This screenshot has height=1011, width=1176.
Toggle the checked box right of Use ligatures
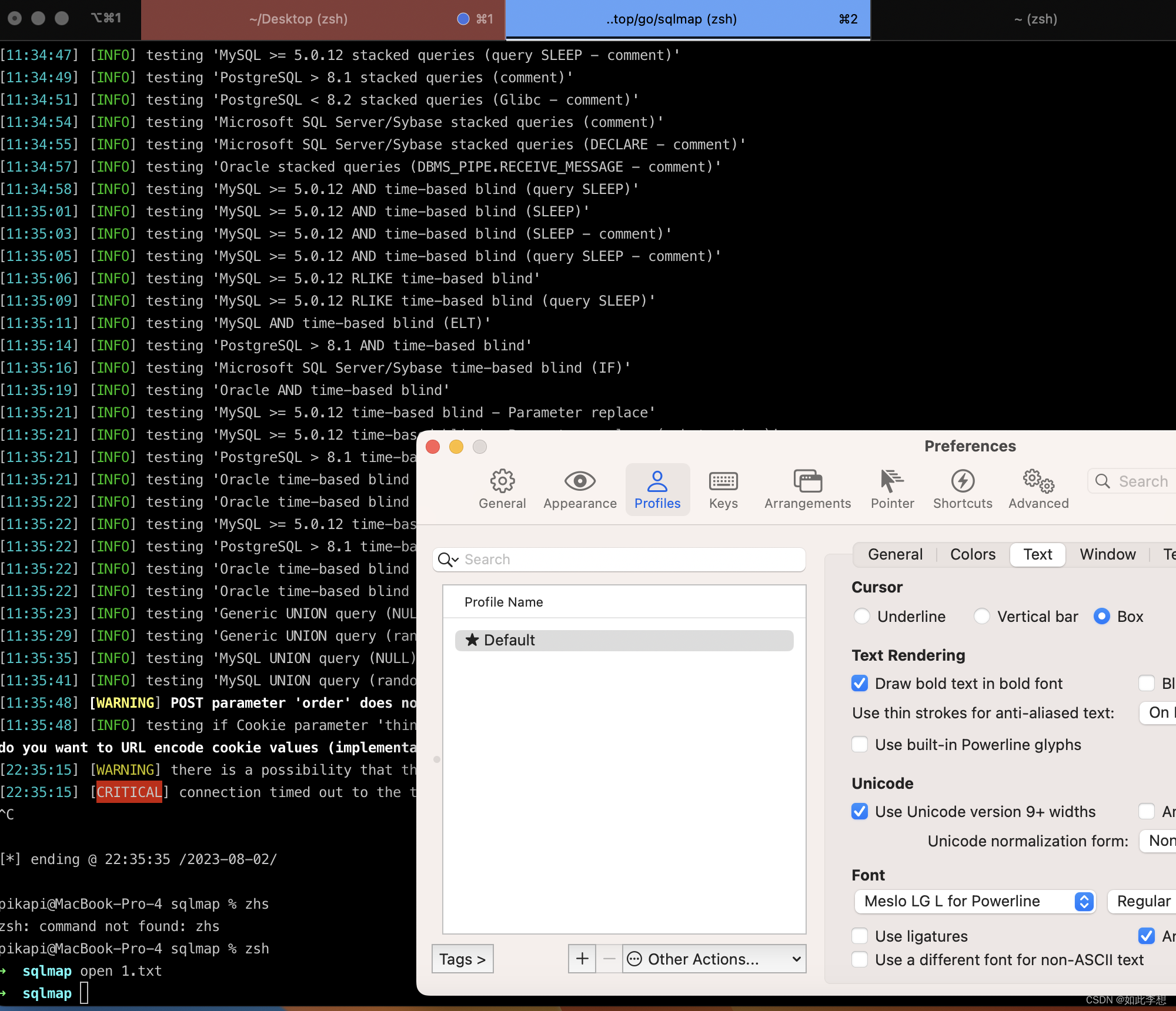click(1147, 936)
